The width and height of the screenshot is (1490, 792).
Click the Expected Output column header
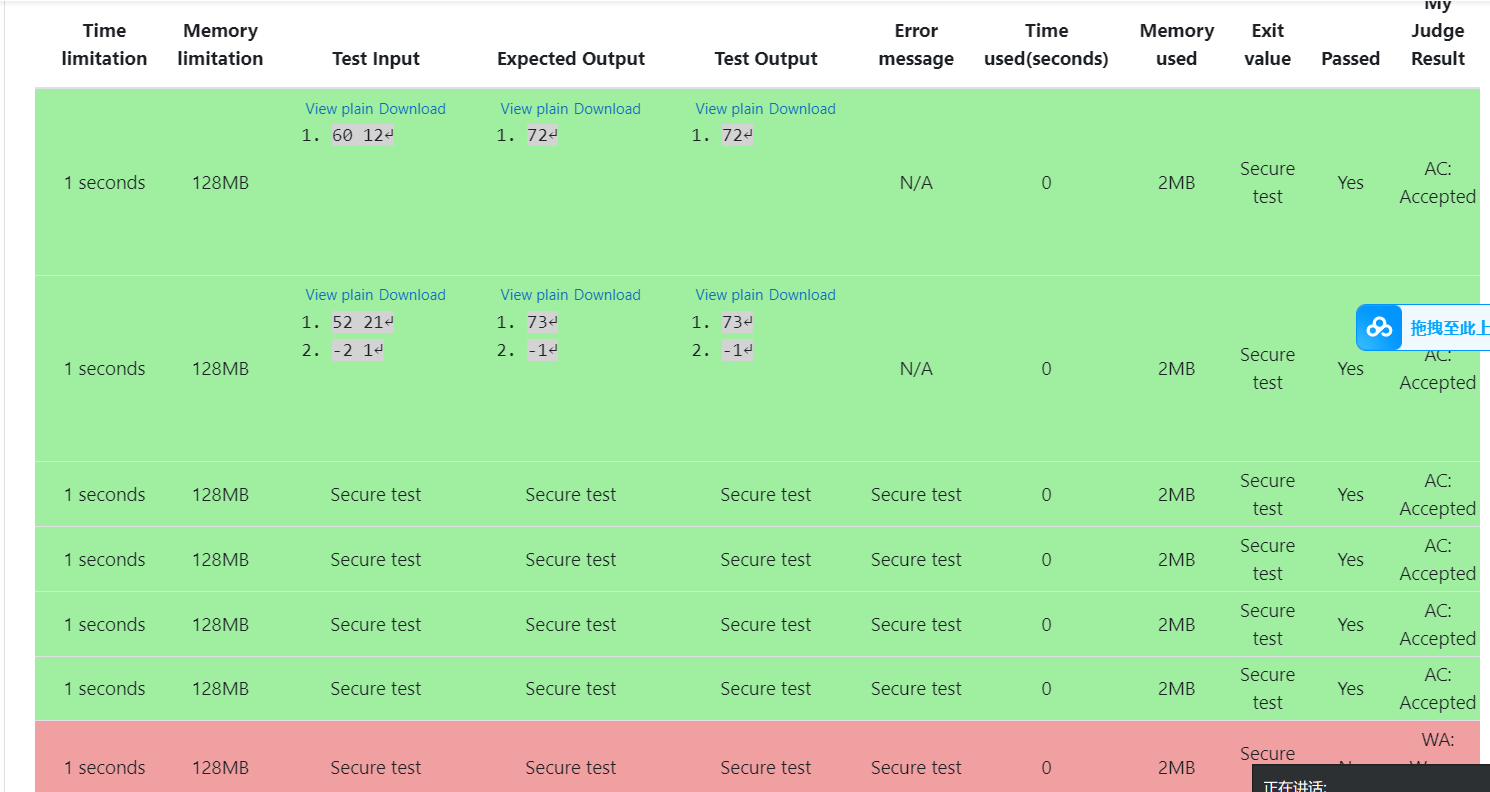click(x=571, y=59)
